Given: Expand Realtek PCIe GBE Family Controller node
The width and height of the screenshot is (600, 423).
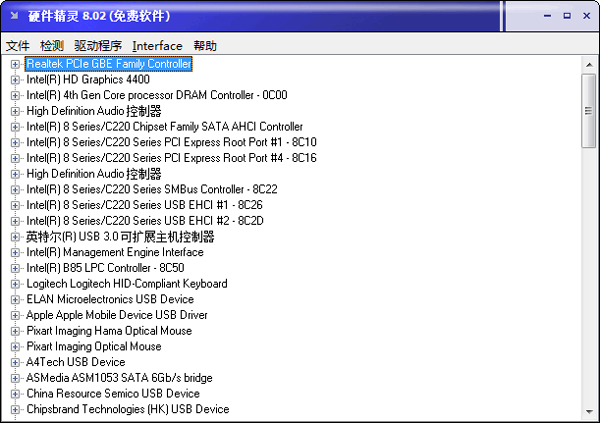Looking at the screenshot, I should tap(15, 64).
